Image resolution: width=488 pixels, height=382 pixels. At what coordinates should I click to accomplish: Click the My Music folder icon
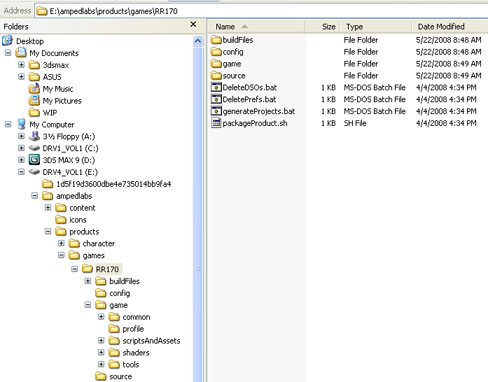point(34,89)
